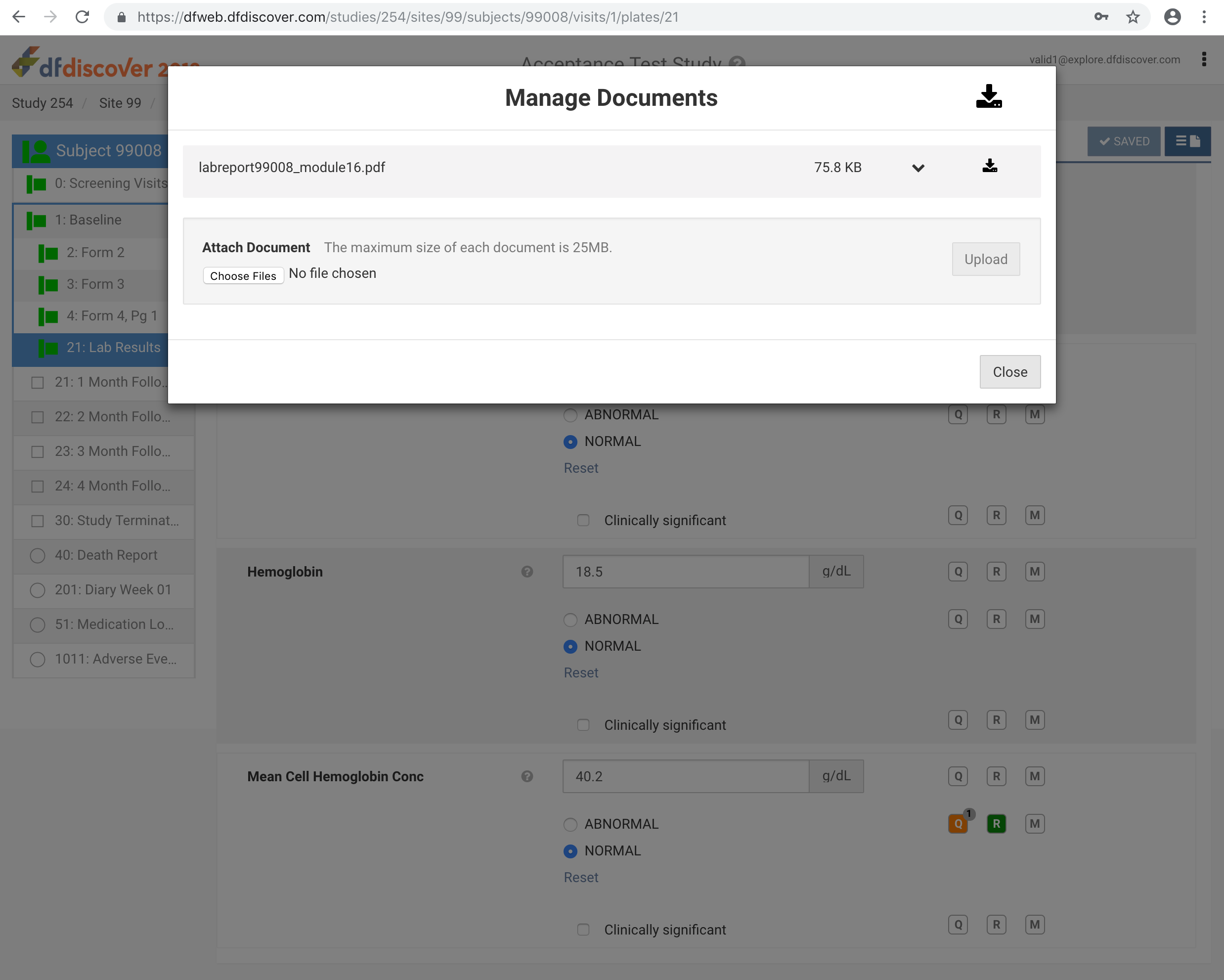Select NORMAL for Mean Cell Hemoglobin Conc
This screenshot has height=980, width=1224.
pos(570,851)
